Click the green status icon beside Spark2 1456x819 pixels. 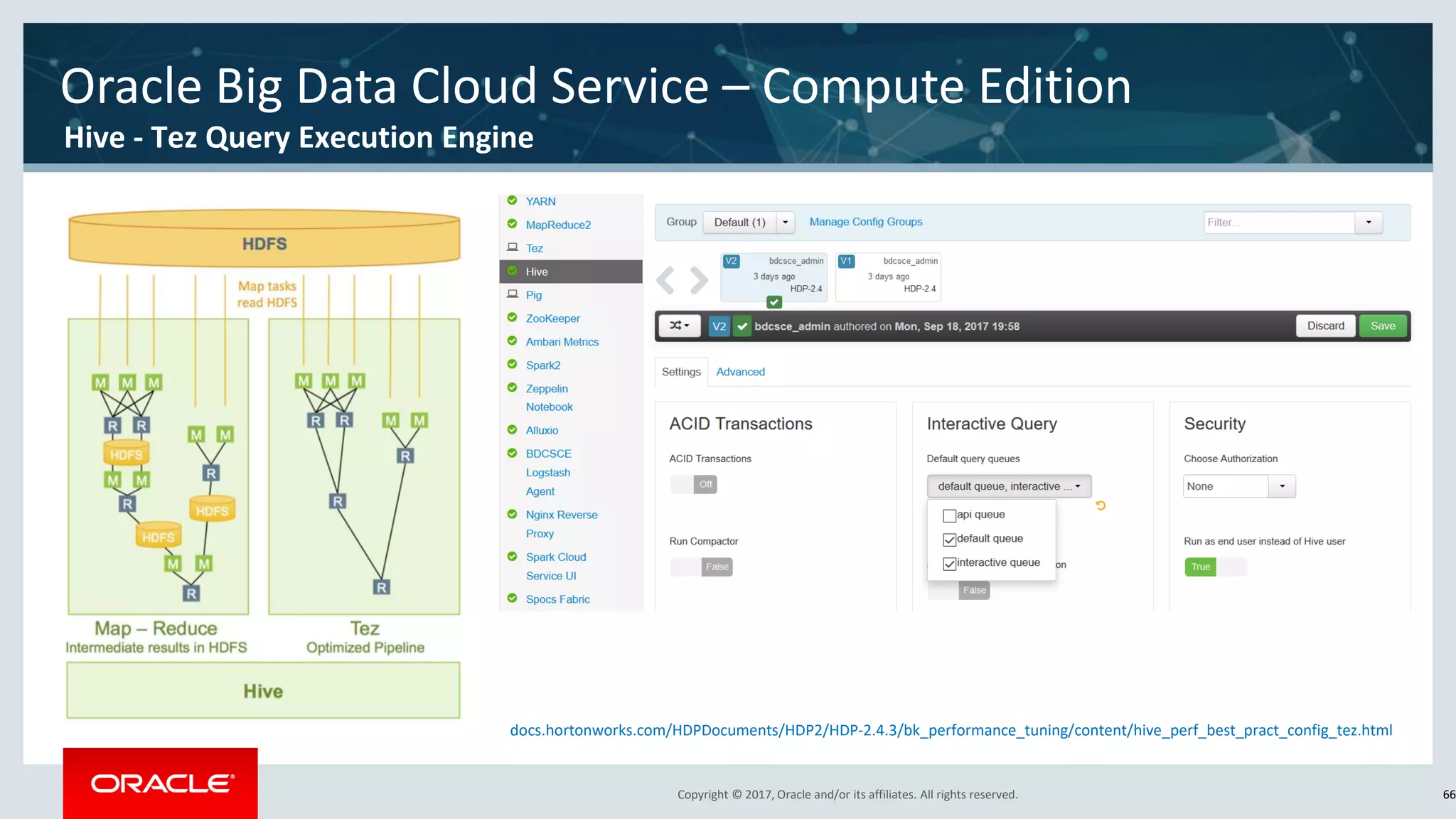pos(512,365)
